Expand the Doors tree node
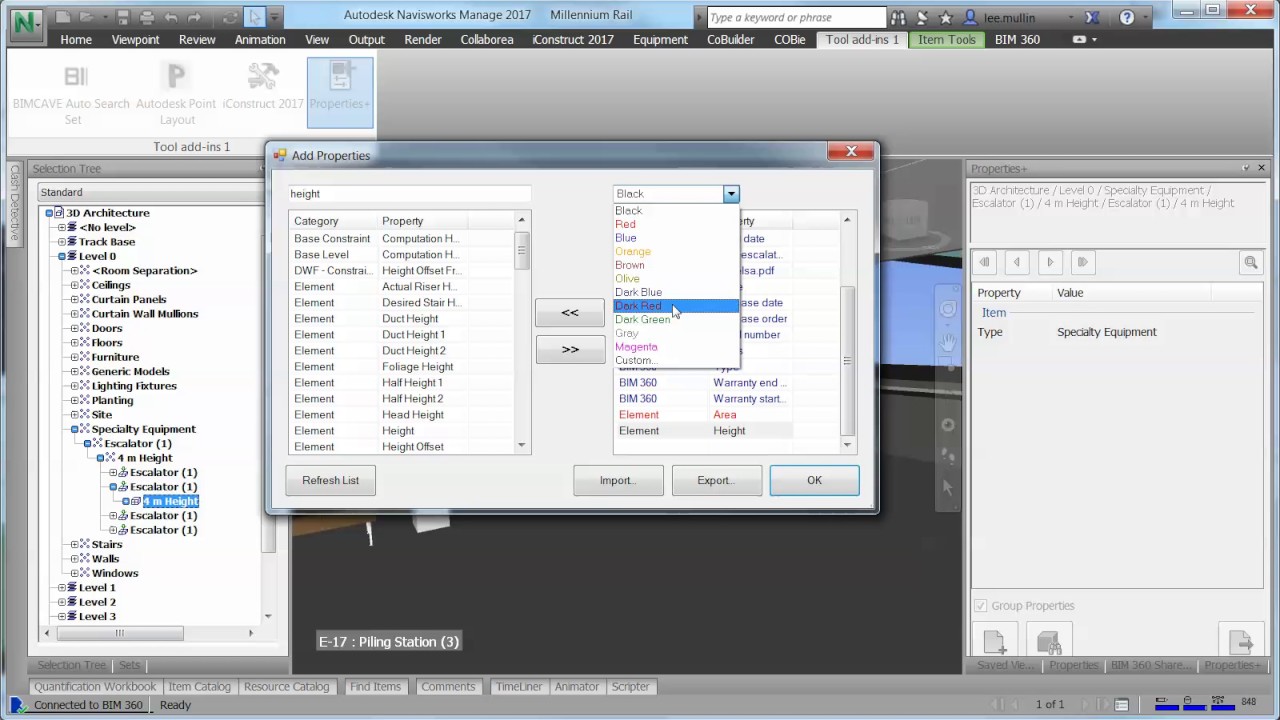1280x720 pixels. coord(74,328)
